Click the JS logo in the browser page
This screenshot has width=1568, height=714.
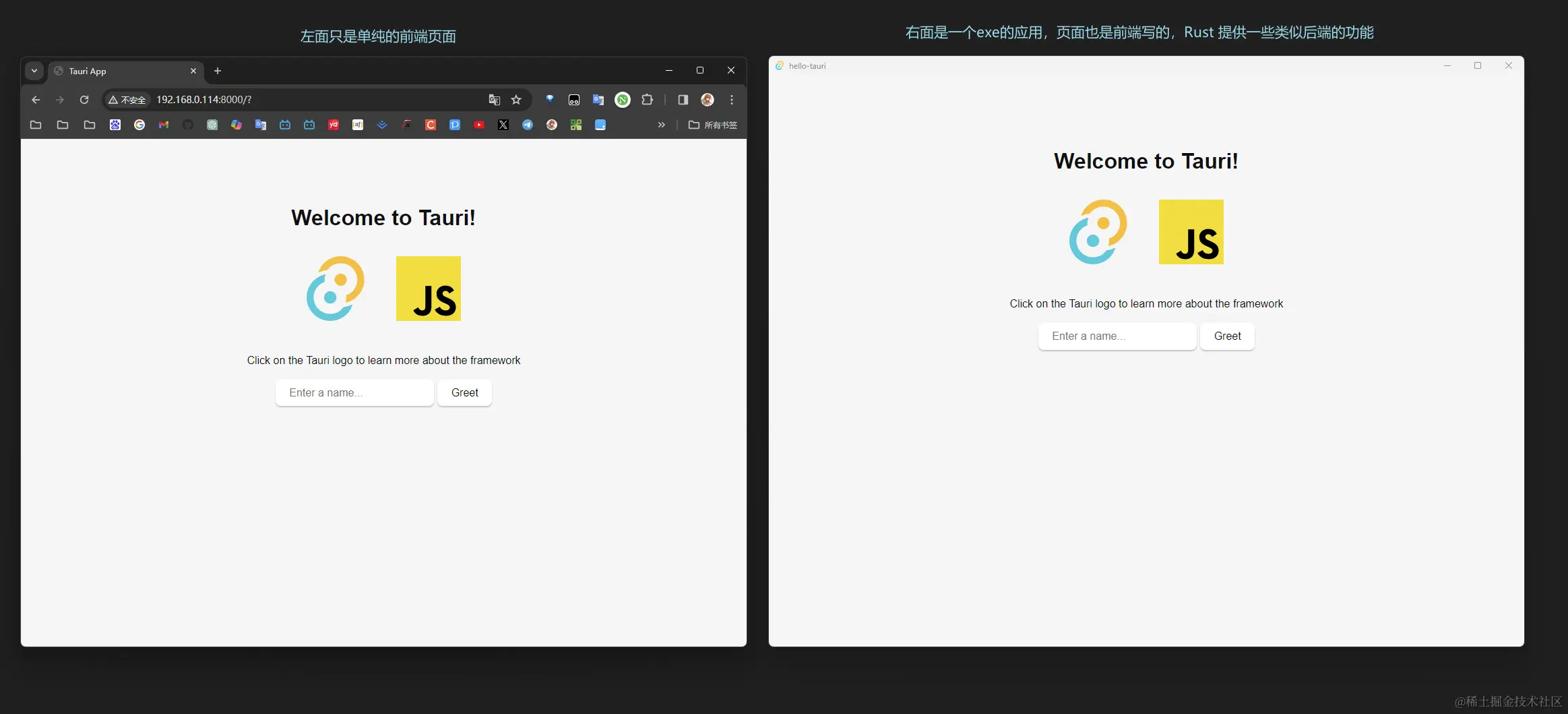coord(429,289)
